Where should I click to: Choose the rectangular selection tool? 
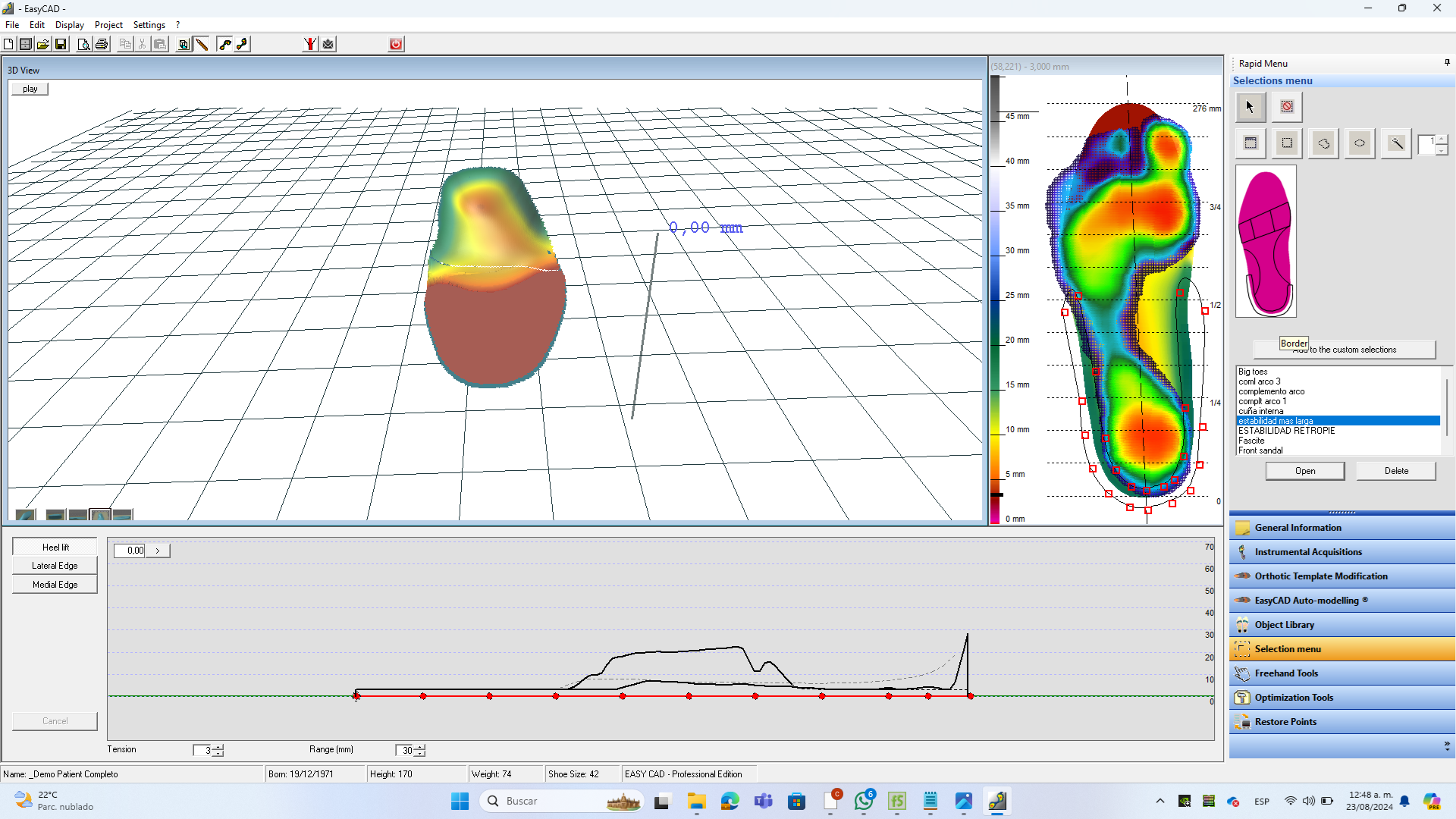[1287, 143]
